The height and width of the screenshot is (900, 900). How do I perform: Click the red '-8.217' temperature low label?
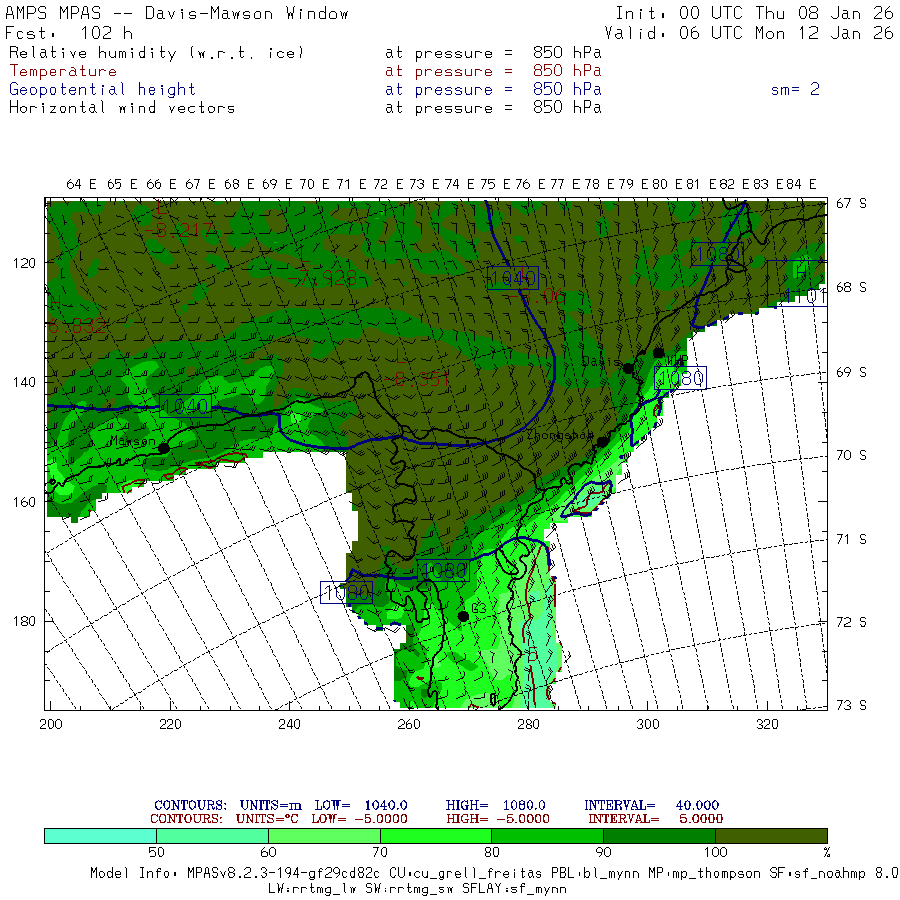point(179,230)
